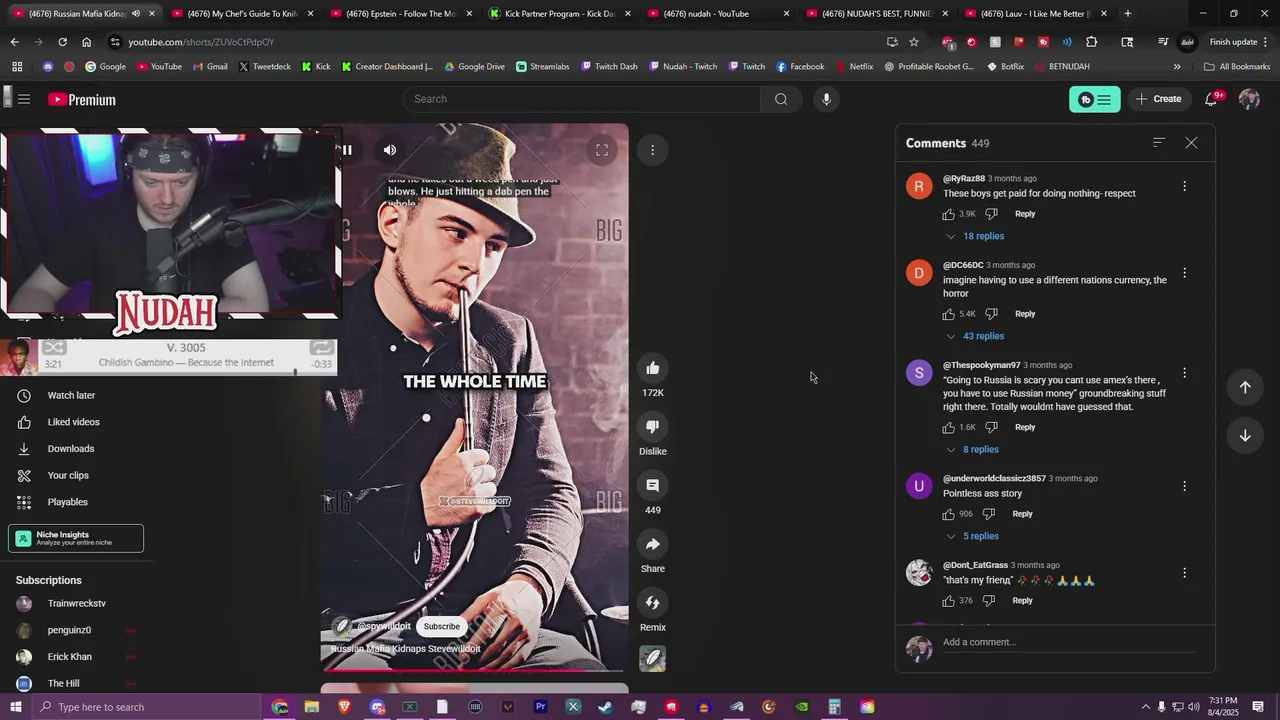The width and height of the screenshot is (1280, 720).
Task: Like the Short with 172K likes
Action: tap(652, 368)
